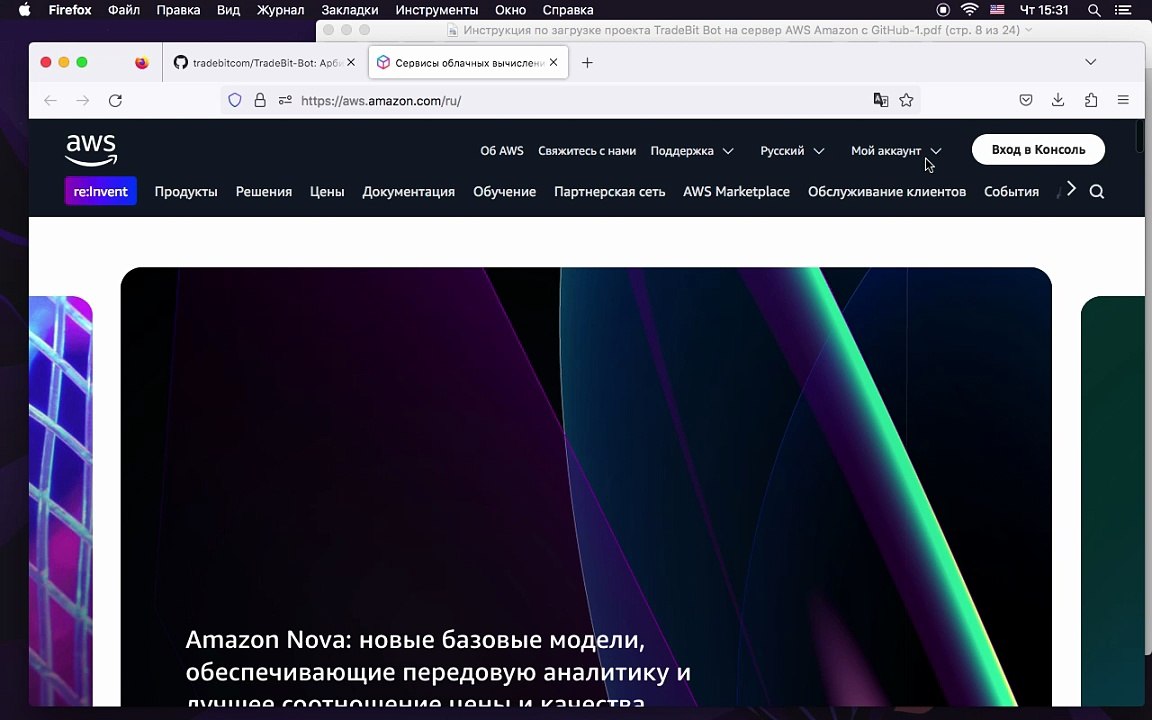Open a new tab with plus button
Image resolution: width=1152 pixels, height=720 pixels.
click(x=587, y=62)
